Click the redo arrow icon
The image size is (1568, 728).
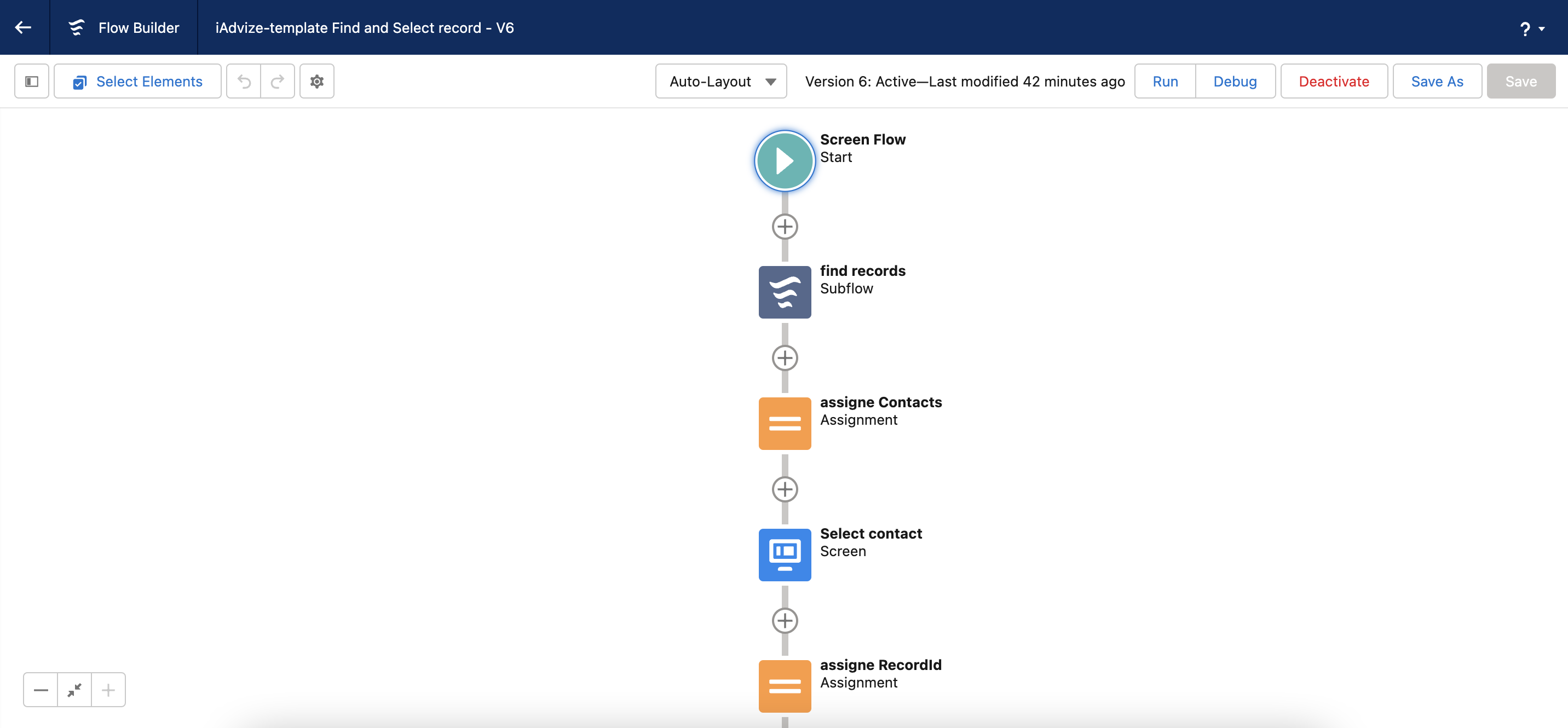click(278, 81)
